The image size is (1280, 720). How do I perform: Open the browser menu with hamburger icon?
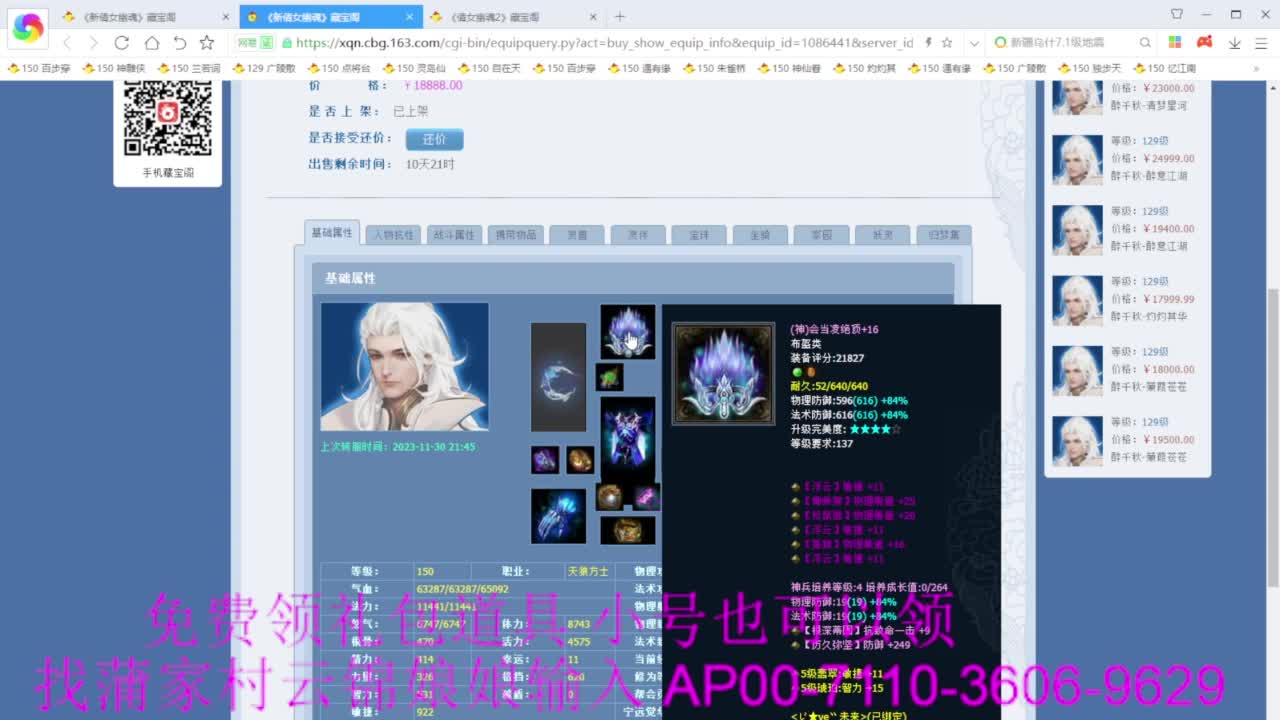tap(1262, 45)
